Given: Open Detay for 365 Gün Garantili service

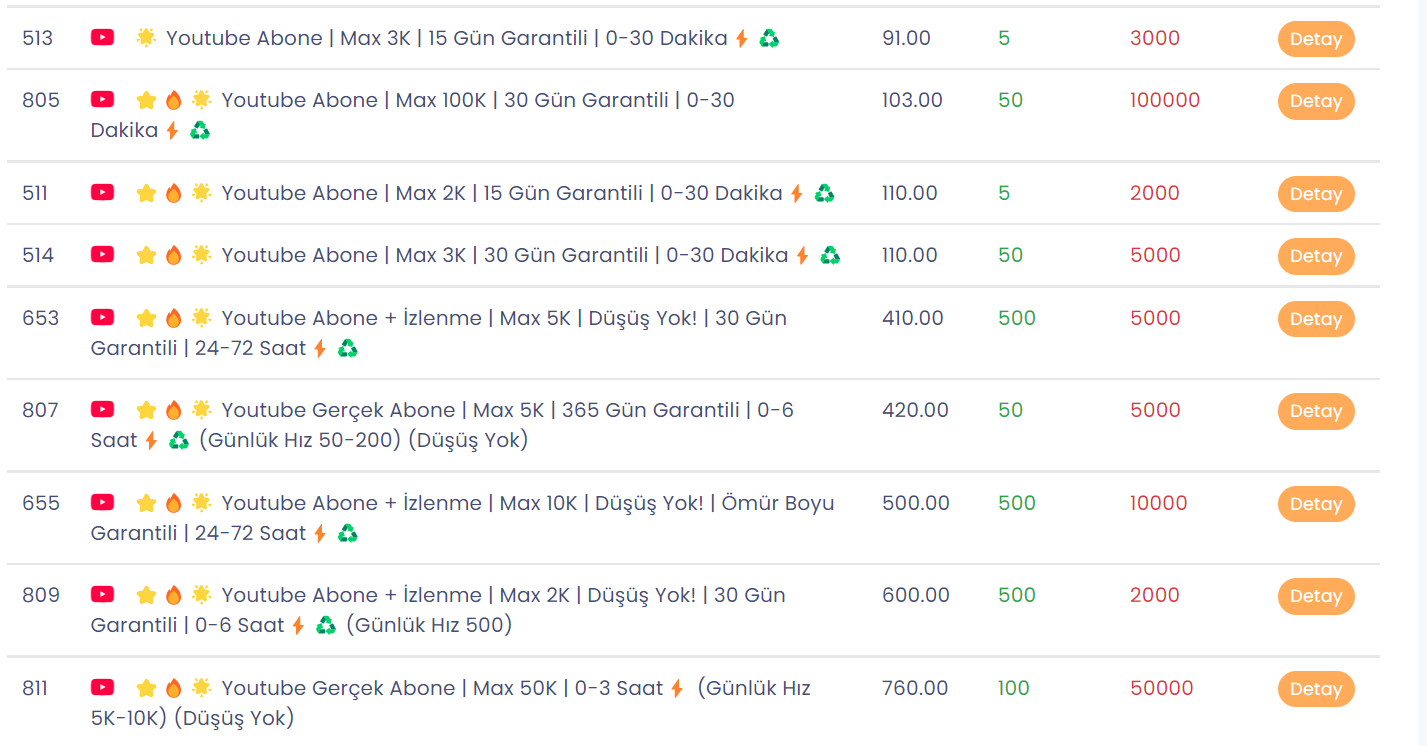Looking at the screenshot, I should (x=1316, y=411).
